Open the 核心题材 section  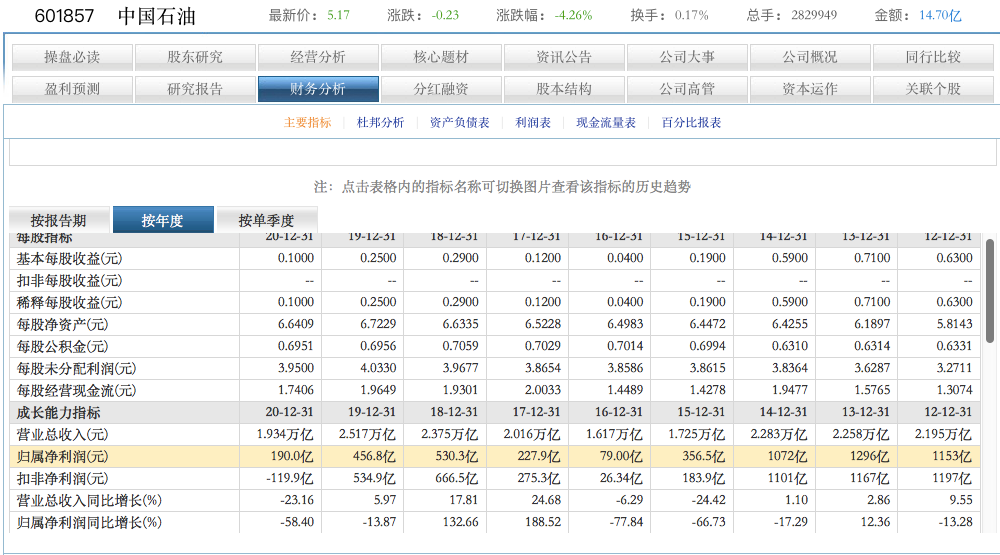tap(441, 57)
